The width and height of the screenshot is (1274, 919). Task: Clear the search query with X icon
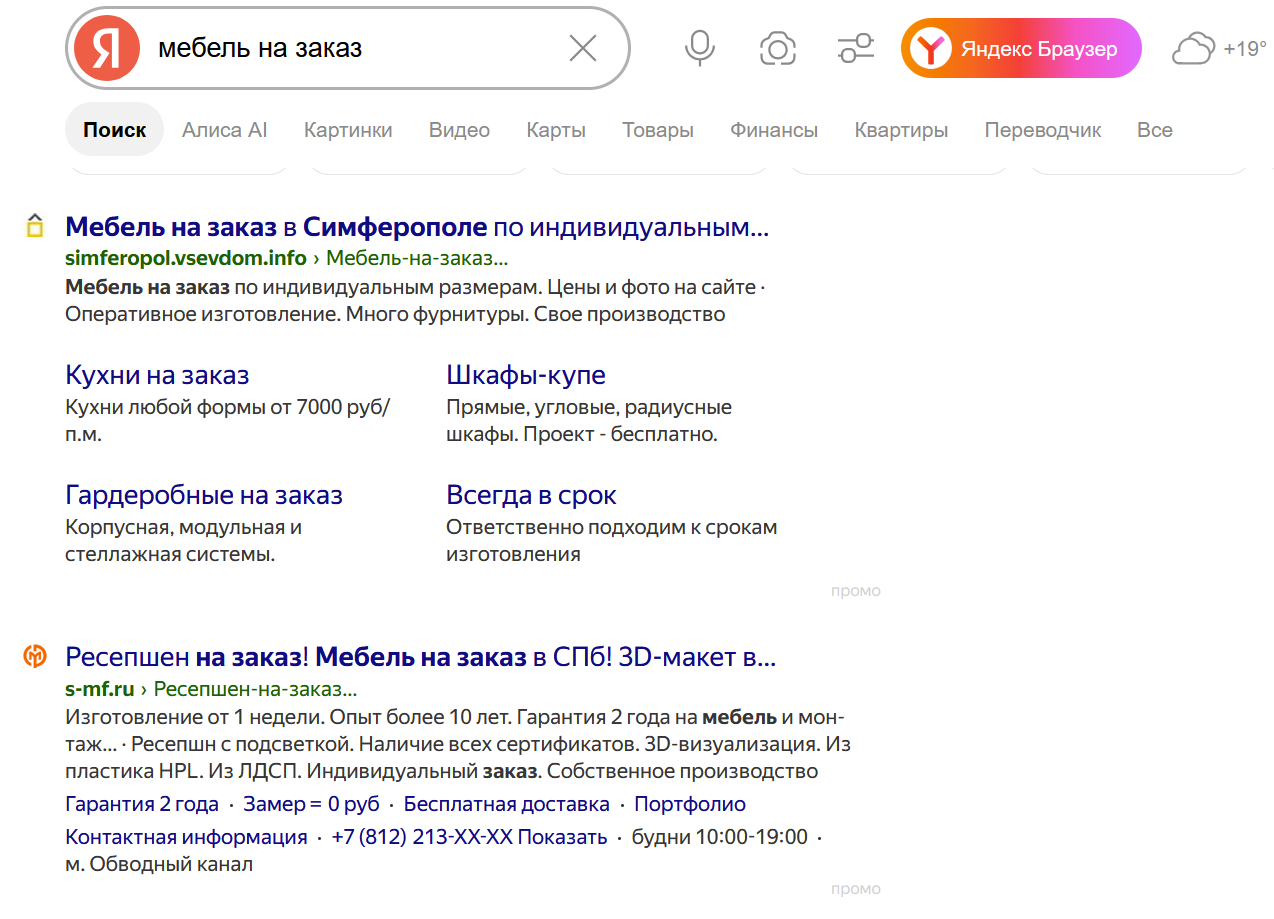tap(583, 48)
